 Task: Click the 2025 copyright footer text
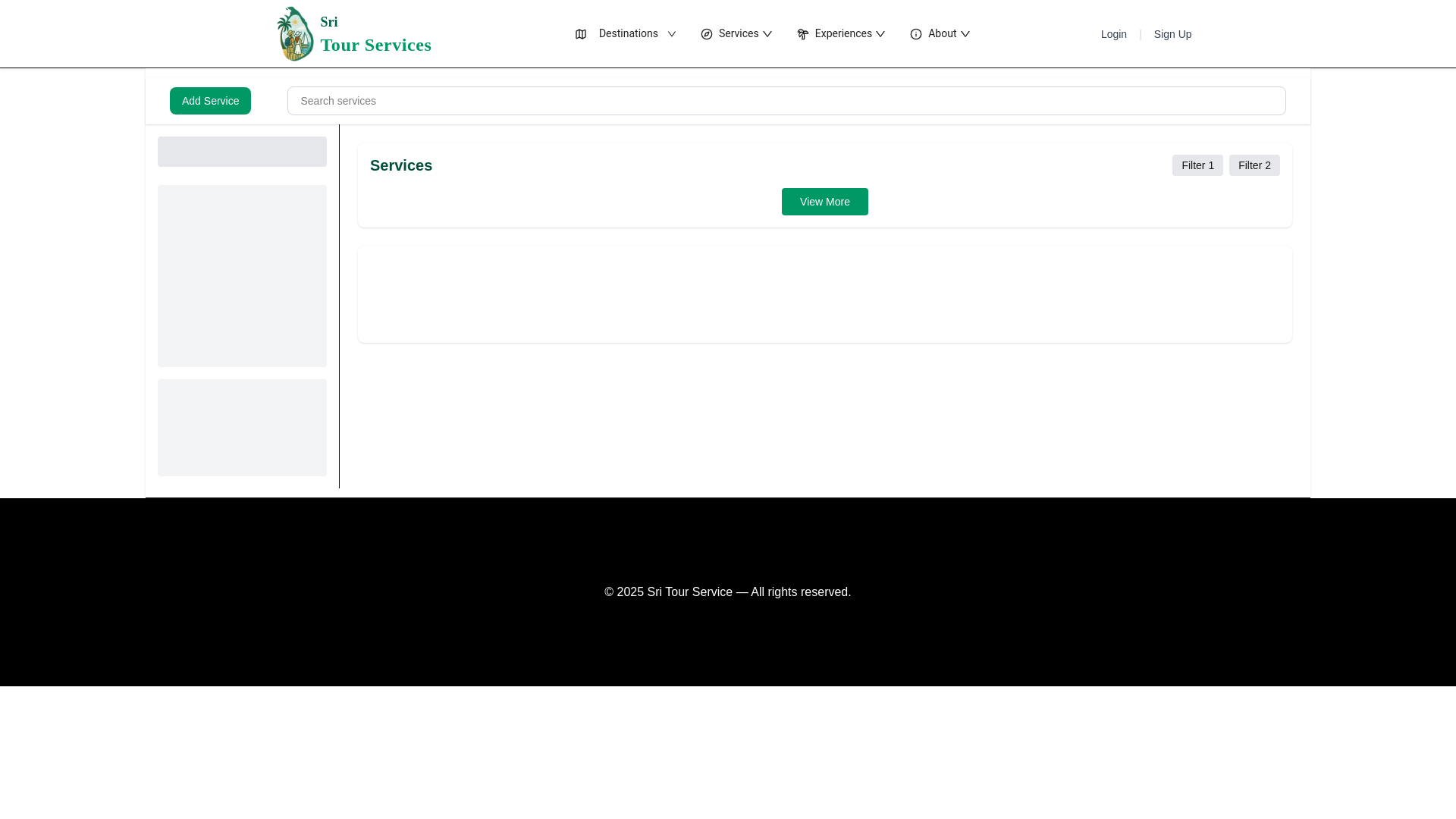(x=728, y=592)
